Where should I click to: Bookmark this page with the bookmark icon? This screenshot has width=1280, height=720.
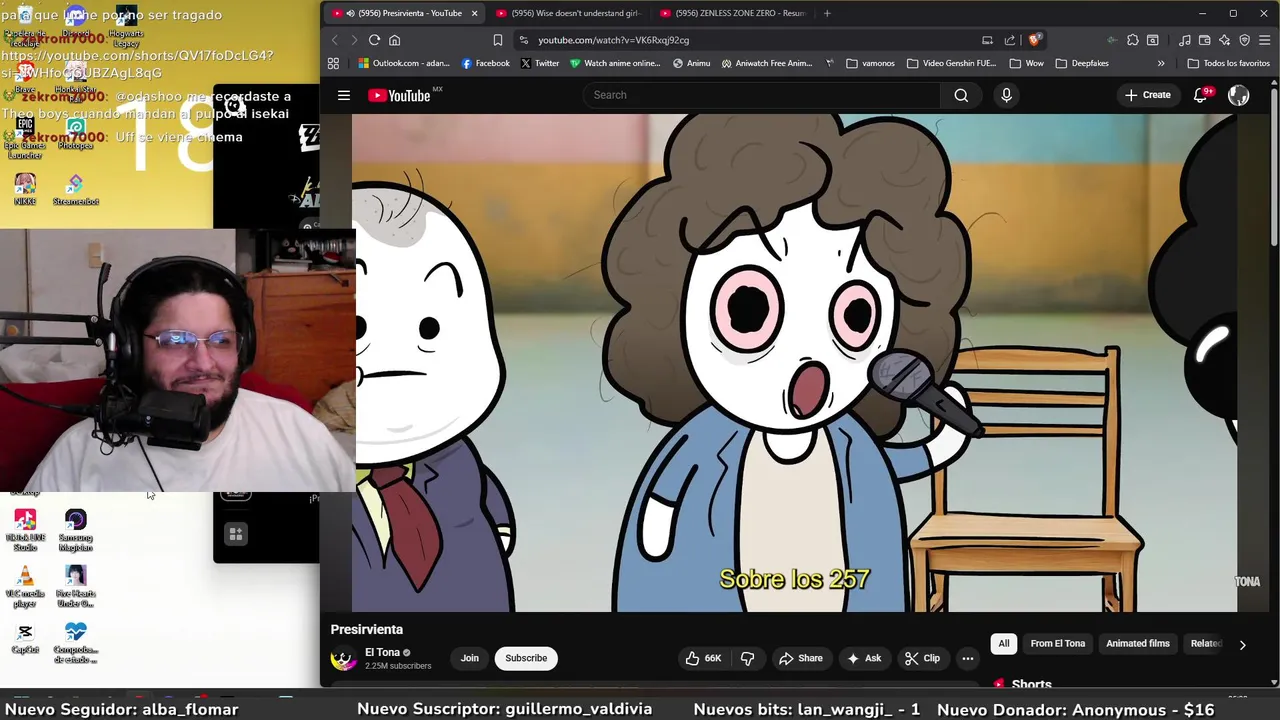[498, 40]
